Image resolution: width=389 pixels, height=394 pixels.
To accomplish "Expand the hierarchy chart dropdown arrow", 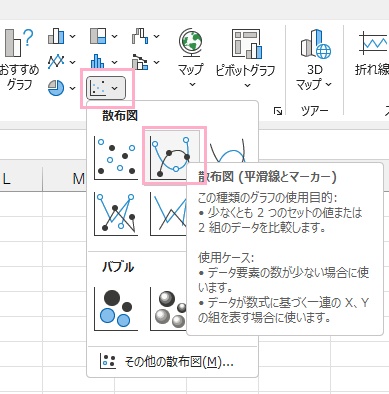I will tap(114, 36).
